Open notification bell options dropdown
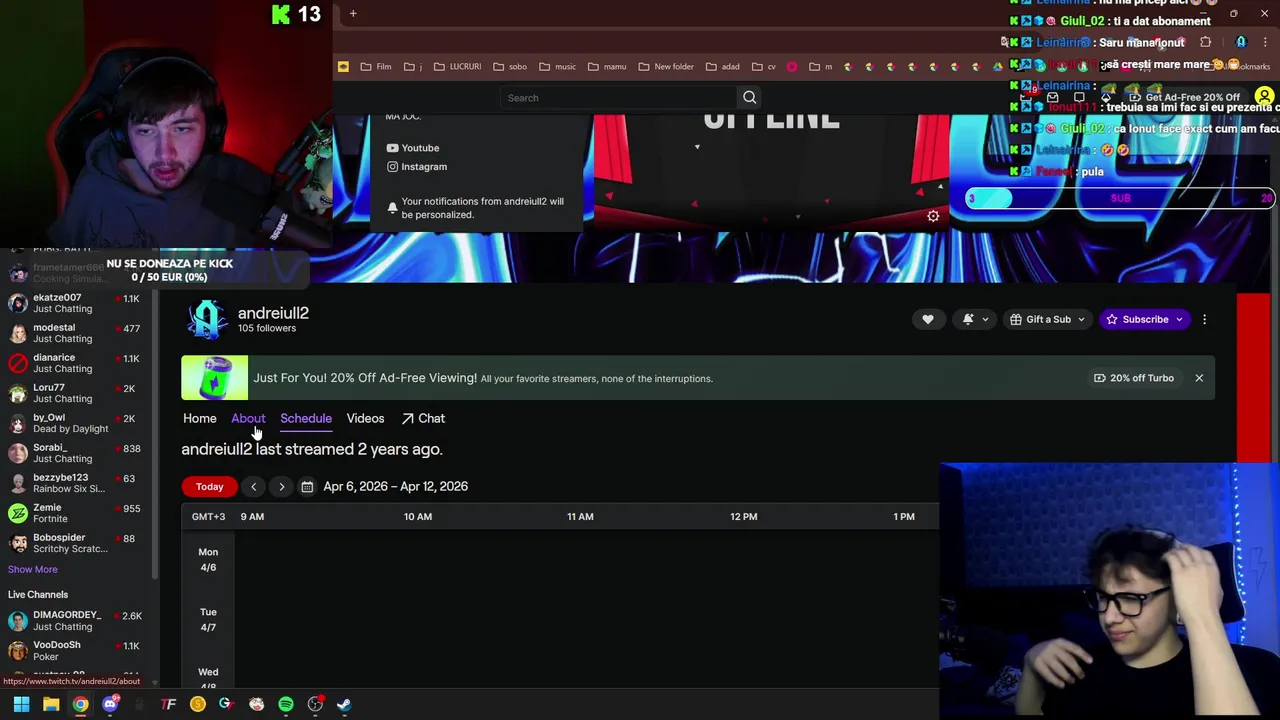1280x720 pixels. click(x=975, y=319)
